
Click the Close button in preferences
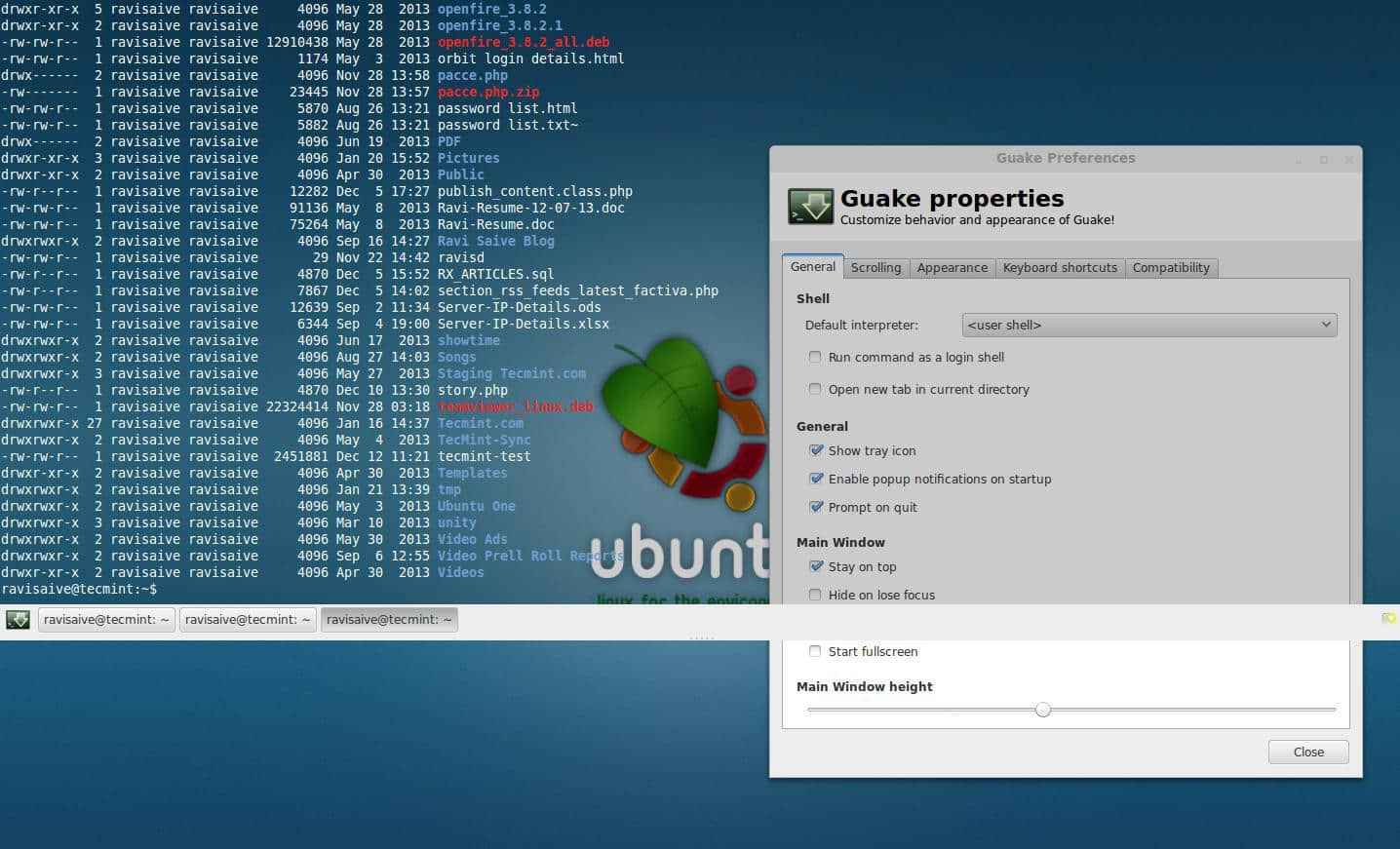click(x=1308, y=752)
